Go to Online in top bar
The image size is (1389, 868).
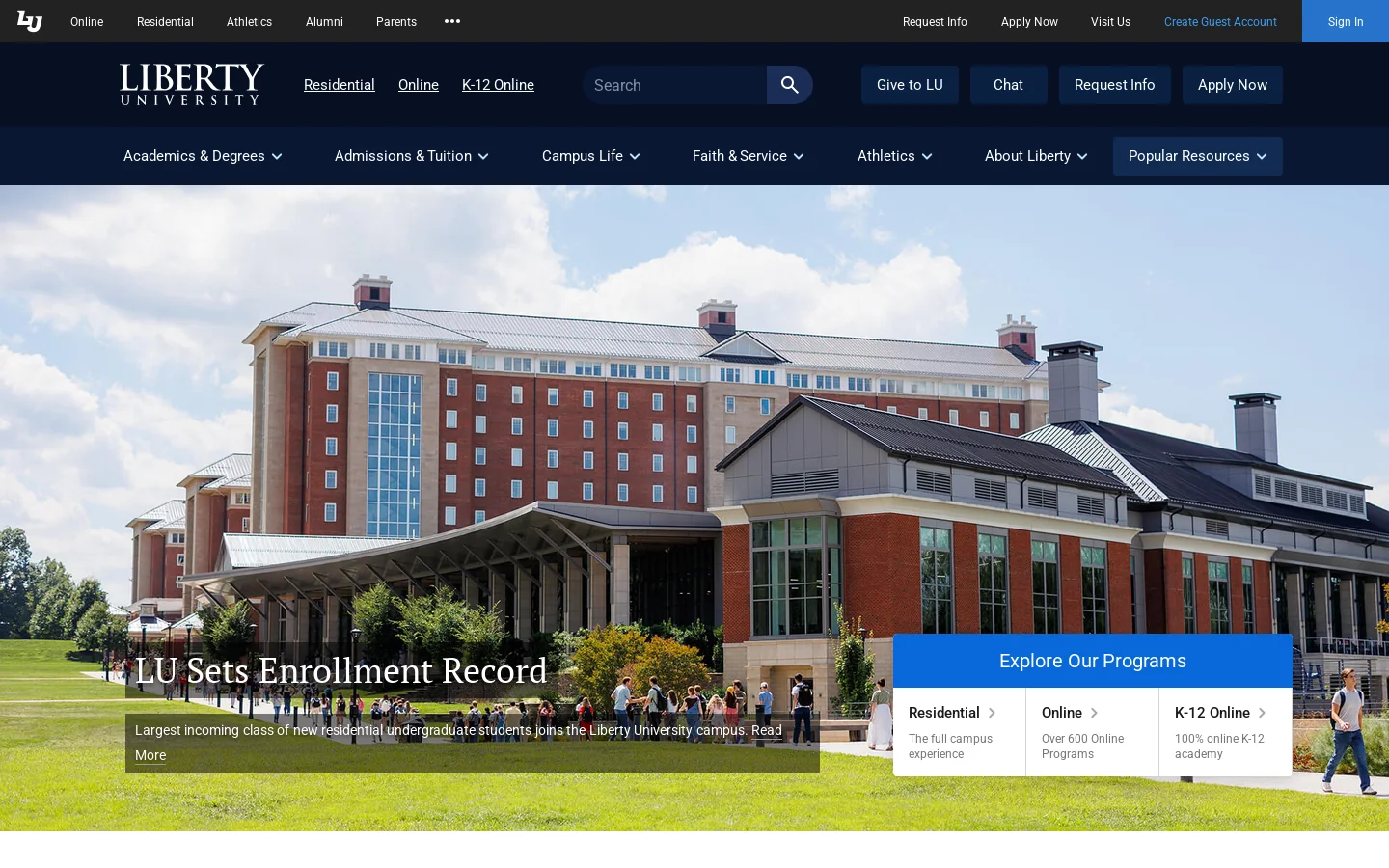(87, 21)
